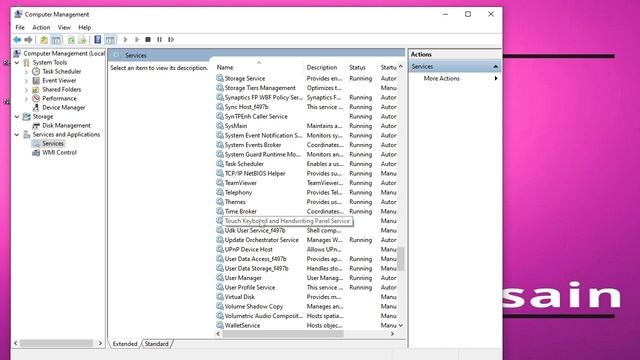
Task: Select the Time Broker service row
Action: 306,211
